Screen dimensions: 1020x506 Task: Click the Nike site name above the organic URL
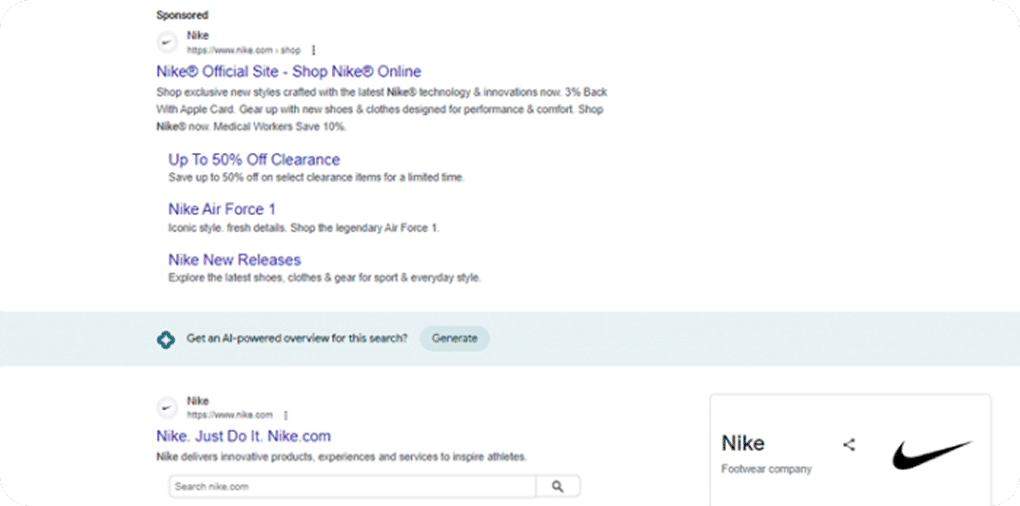click(198, 401)
